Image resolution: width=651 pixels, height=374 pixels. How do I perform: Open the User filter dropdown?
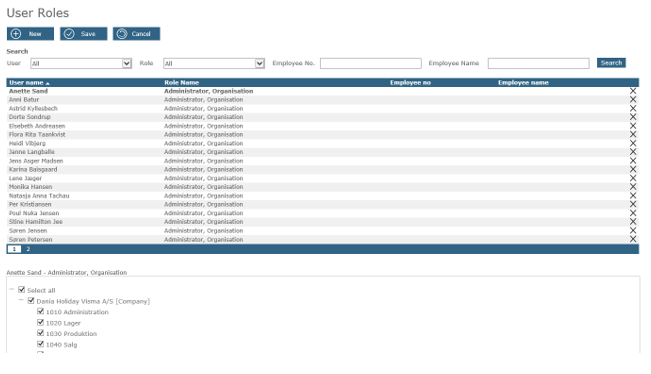pos(81,63)
